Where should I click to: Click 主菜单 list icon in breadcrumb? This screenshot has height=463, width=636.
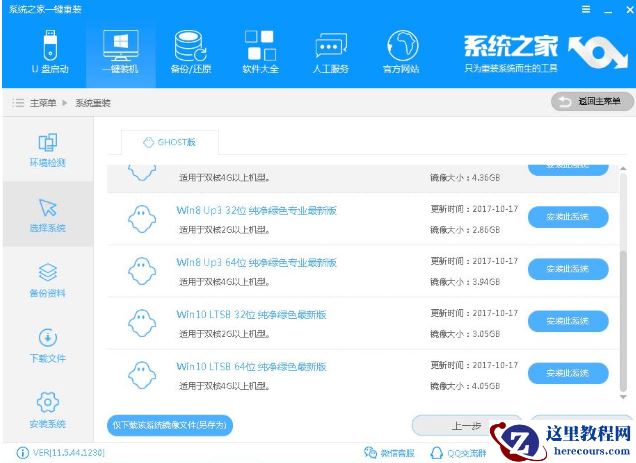18,103
